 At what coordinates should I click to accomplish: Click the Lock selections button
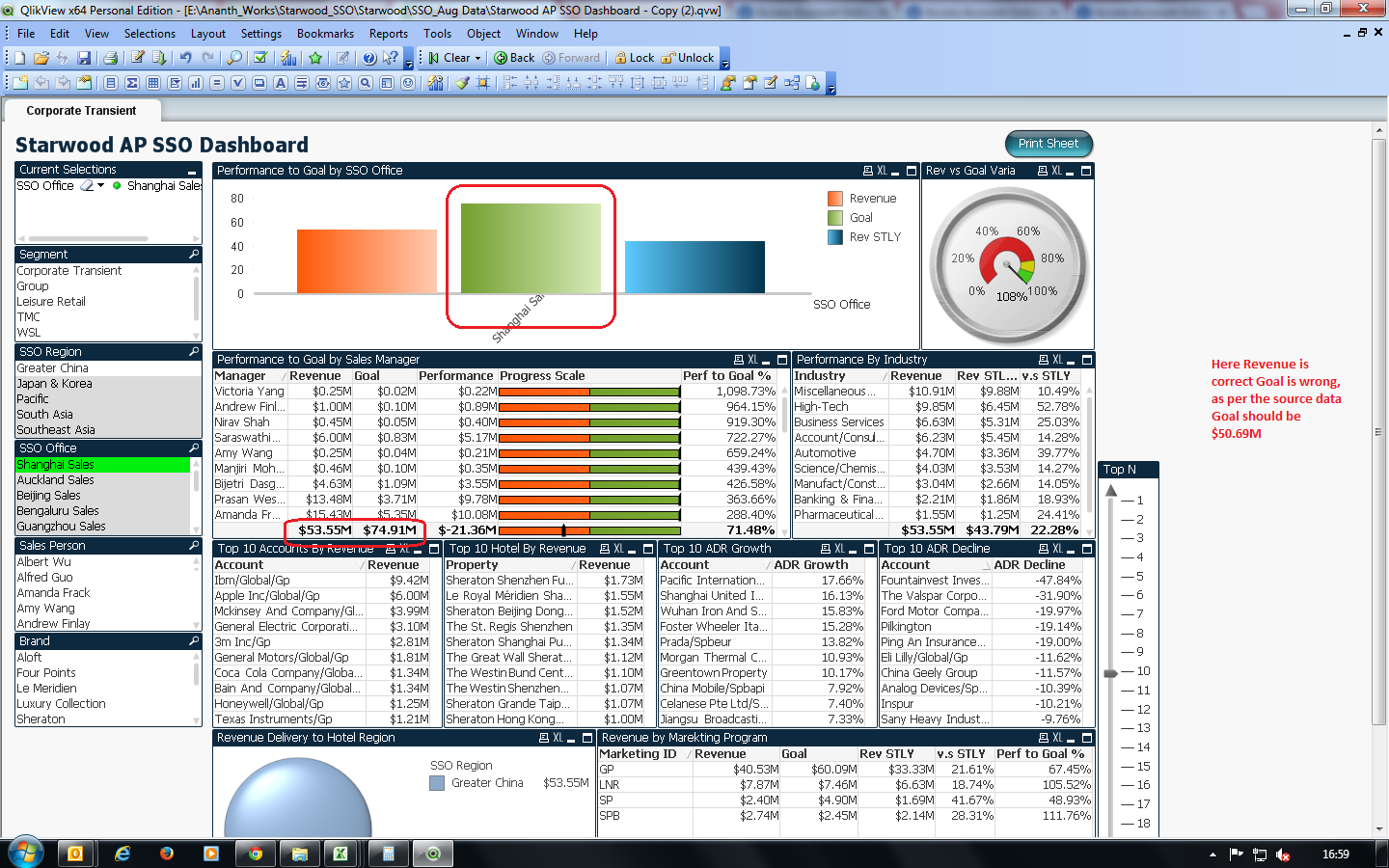pyautogui.click(x=634, y=58)
